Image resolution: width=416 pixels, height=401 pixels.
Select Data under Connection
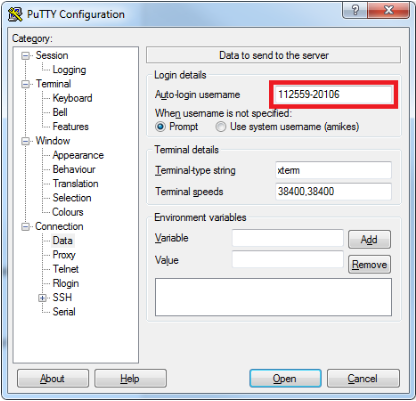pyautogui.click(x=63, y=240)
